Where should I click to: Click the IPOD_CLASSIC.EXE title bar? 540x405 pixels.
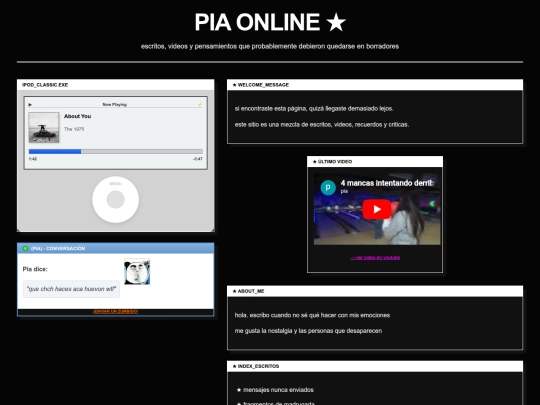click(x=116, y=85)
